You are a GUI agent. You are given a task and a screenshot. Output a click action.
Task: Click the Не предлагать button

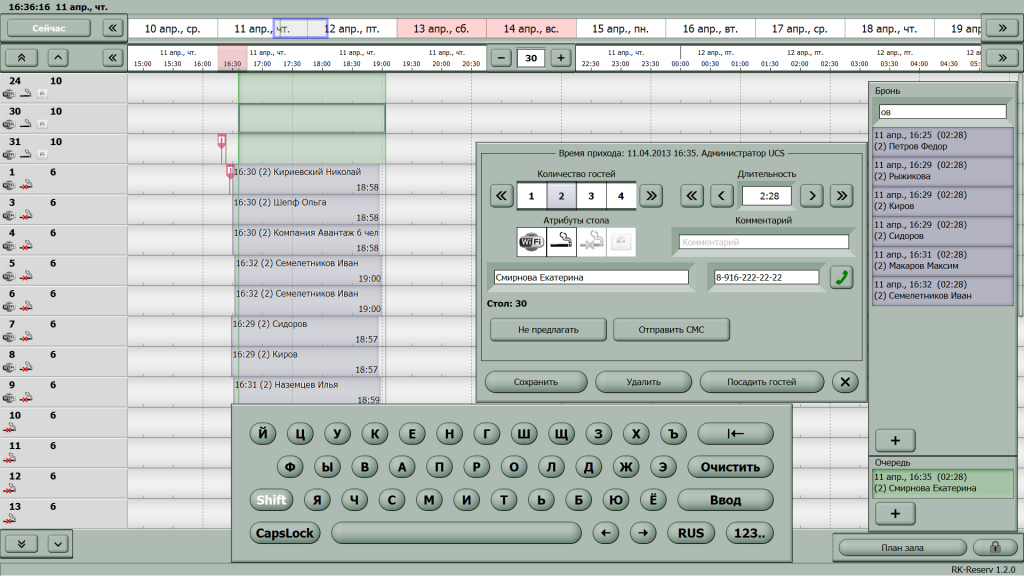548,330
